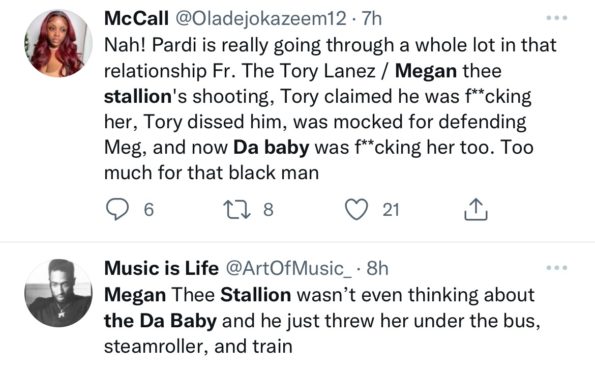Viewport: 595px width, 368px height.
Task: Like McCall's tweet with the heart icon
Action: [x=356, y=209]
